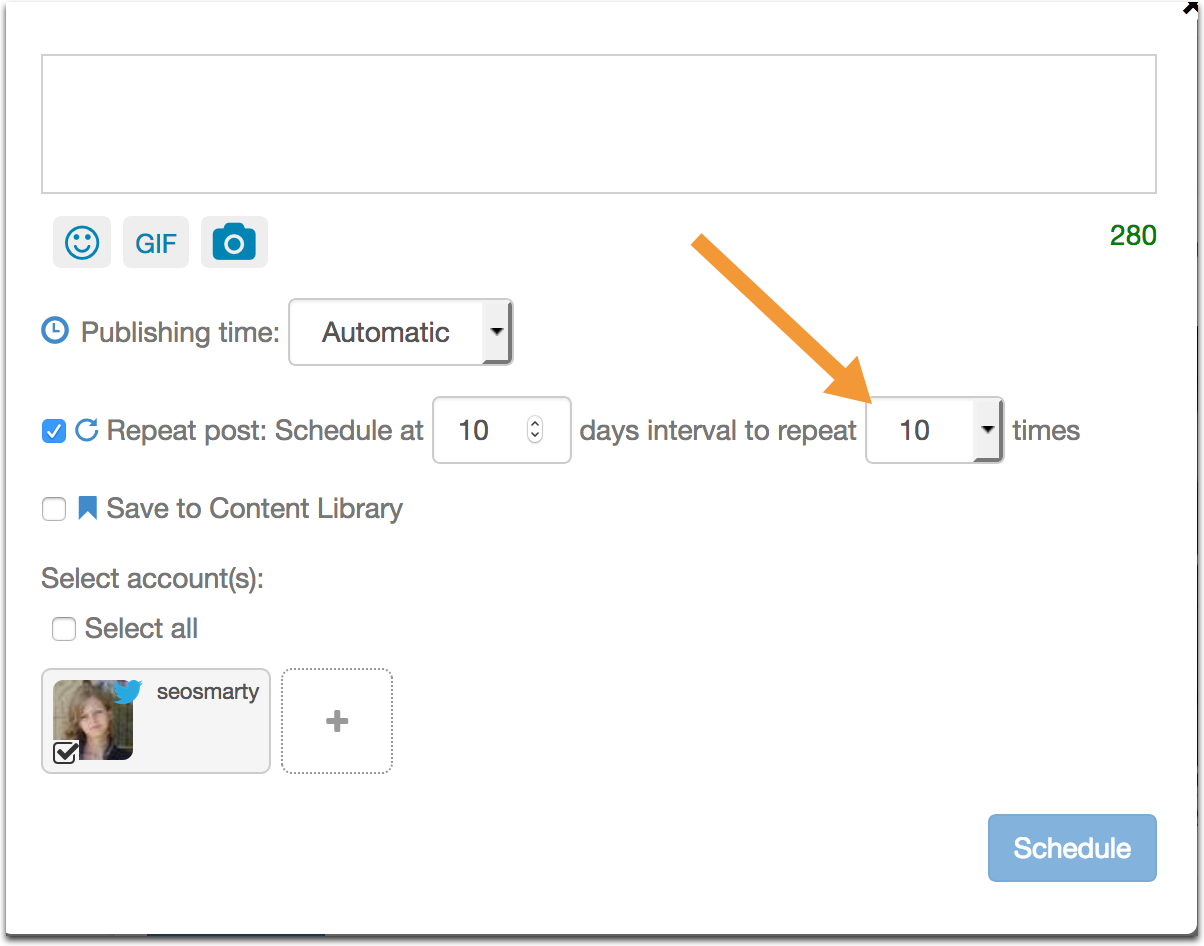Viewport: 1204px width, 946px height.
Task: Click the plus icon to add account
Action: pyautogui.click(x=337, y=721)
